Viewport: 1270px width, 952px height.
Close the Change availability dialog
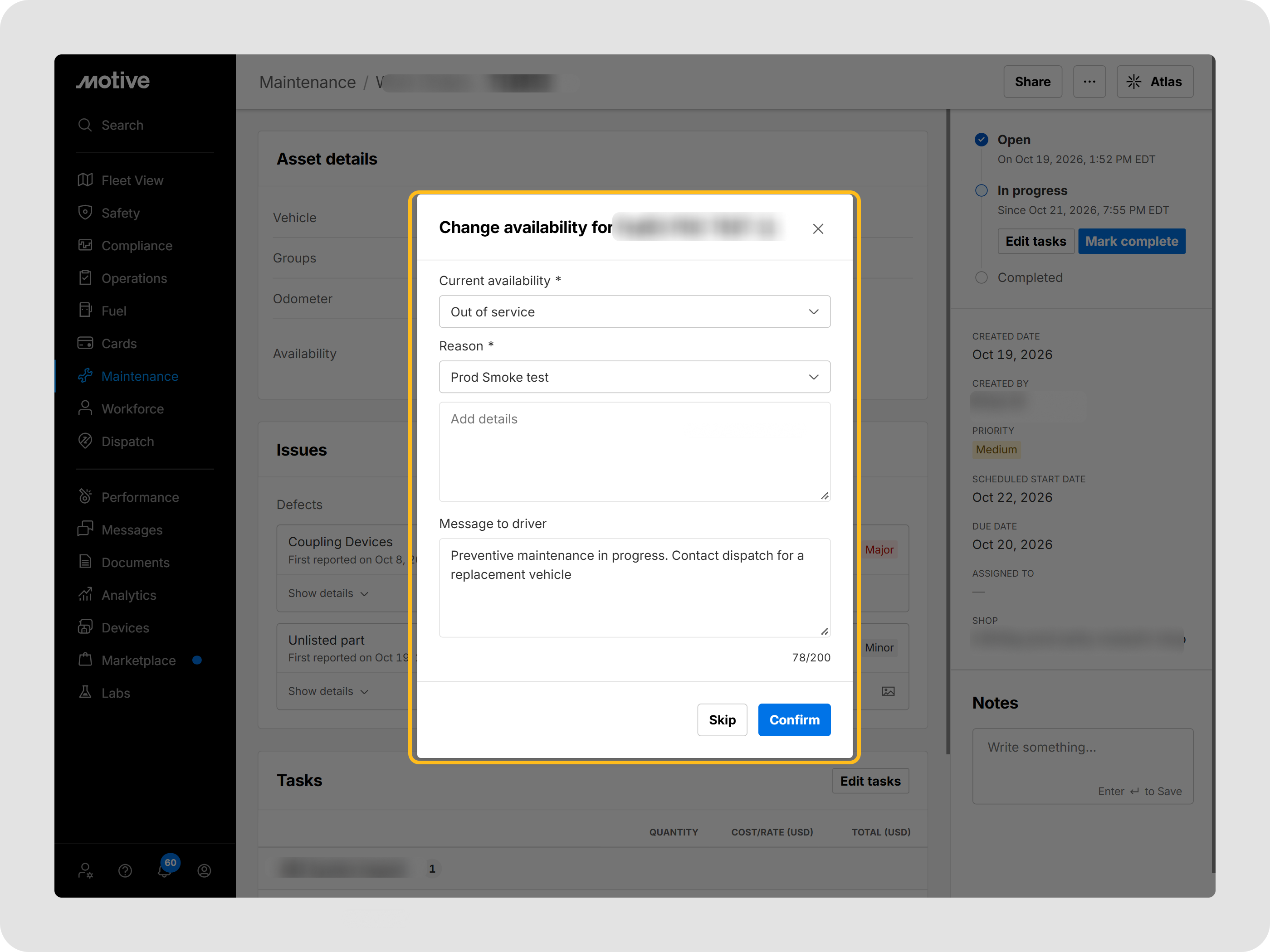[818, 228]
